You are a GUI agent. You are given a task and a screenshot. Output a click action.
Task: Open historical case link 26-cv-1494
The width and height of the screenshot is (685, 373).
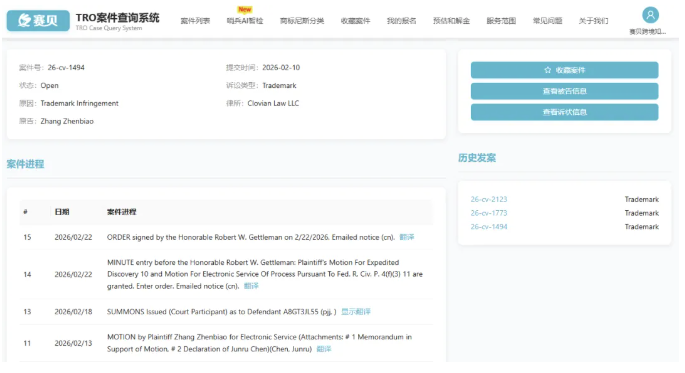[489, 226]
